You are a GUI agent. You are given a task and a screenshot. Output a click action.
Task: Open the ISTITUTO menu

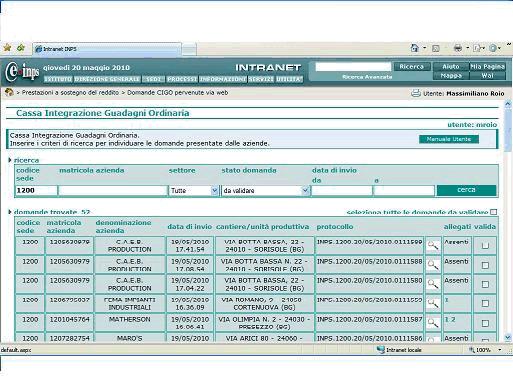(x=58, y=79)
